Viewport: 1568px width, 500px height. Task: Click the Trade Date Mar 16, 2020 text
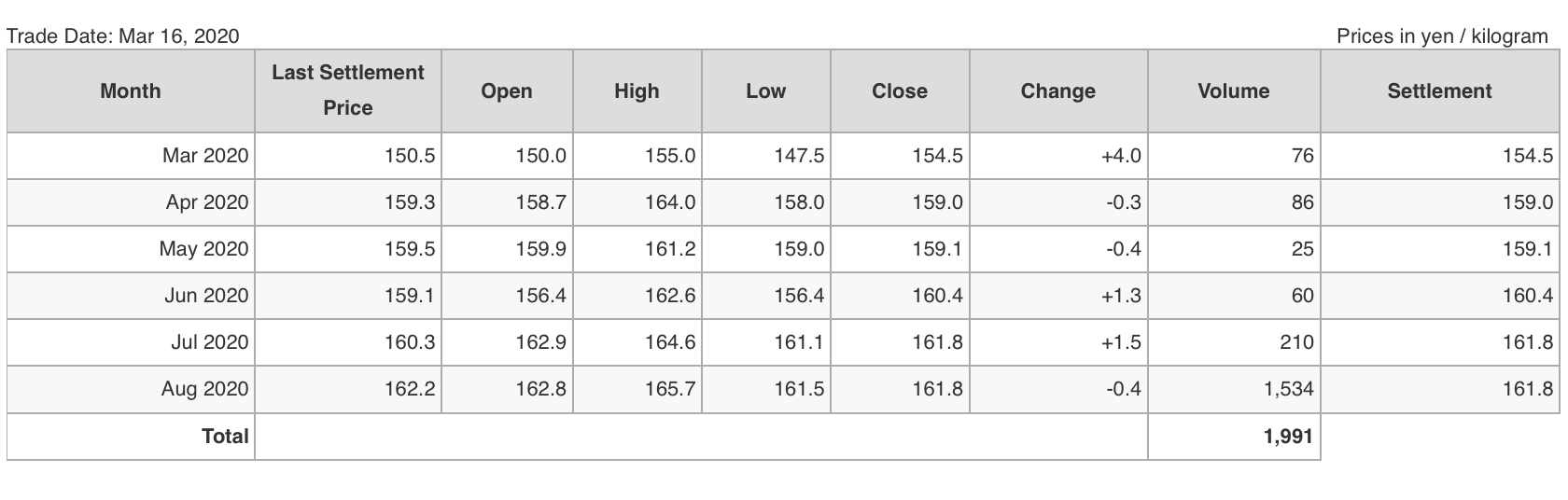click(x=123, y=35)
